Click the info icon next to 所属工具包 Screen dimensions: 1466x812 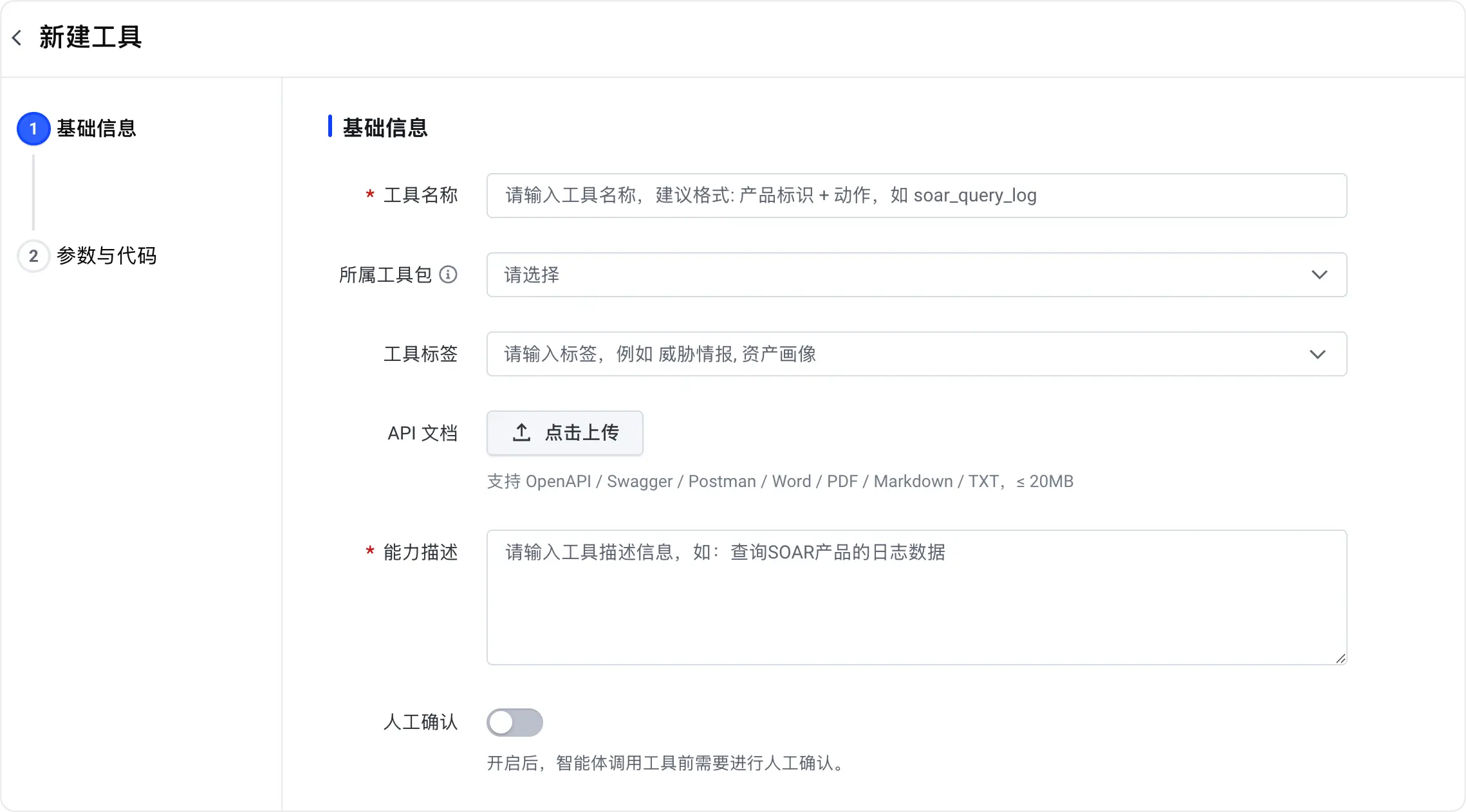[449, 275]
